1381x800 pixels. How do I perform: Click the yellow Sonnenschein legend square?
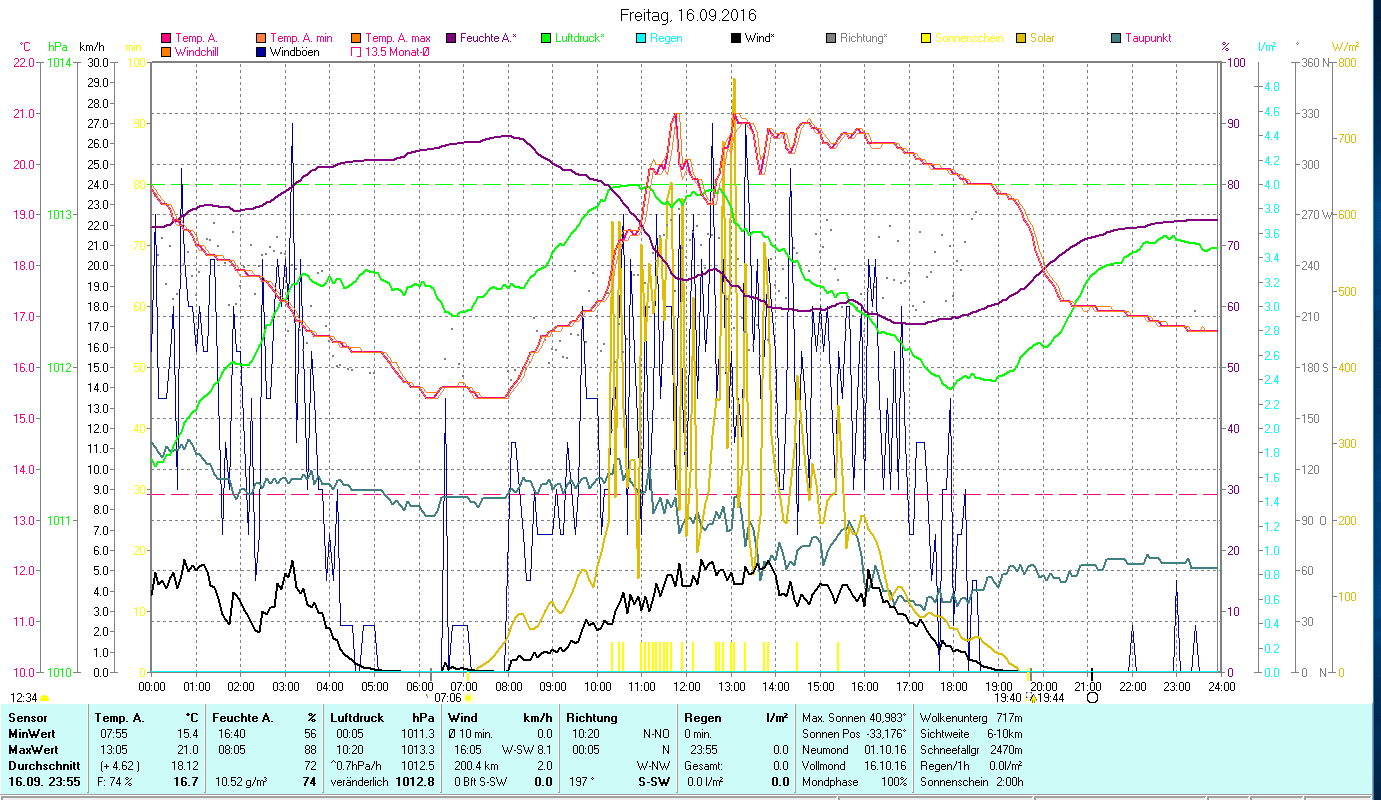click(x=926, y=38)
